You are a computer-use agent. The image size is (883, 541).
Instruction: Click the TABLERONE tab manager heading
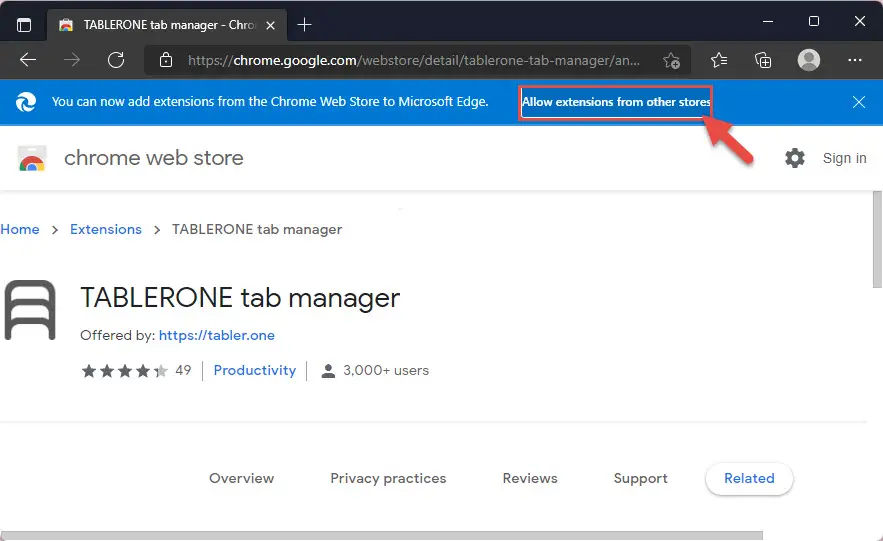tap(240, 298)
